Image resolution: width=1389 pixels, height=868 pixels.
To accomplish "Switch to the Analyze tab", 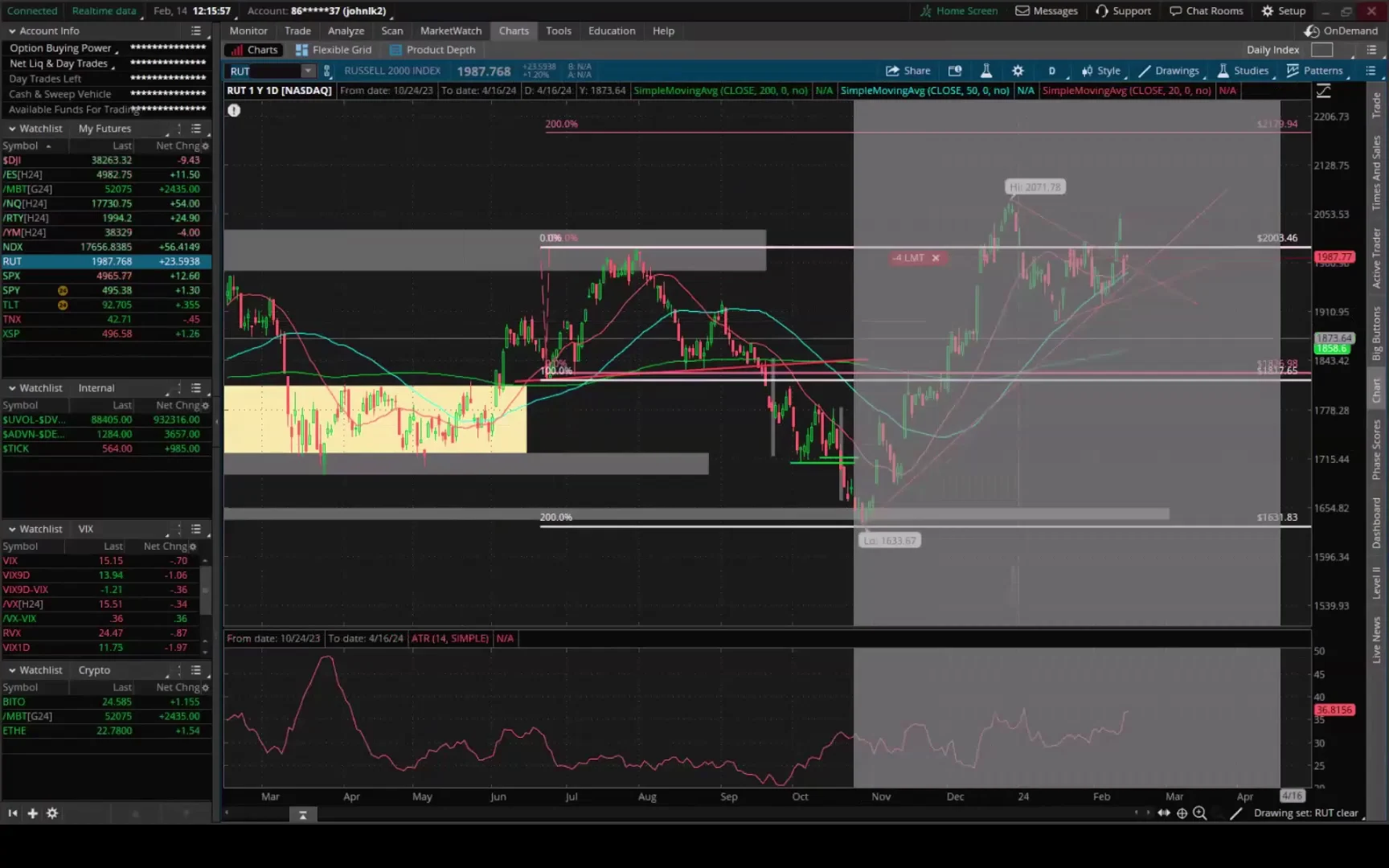I will click(346, 31).
